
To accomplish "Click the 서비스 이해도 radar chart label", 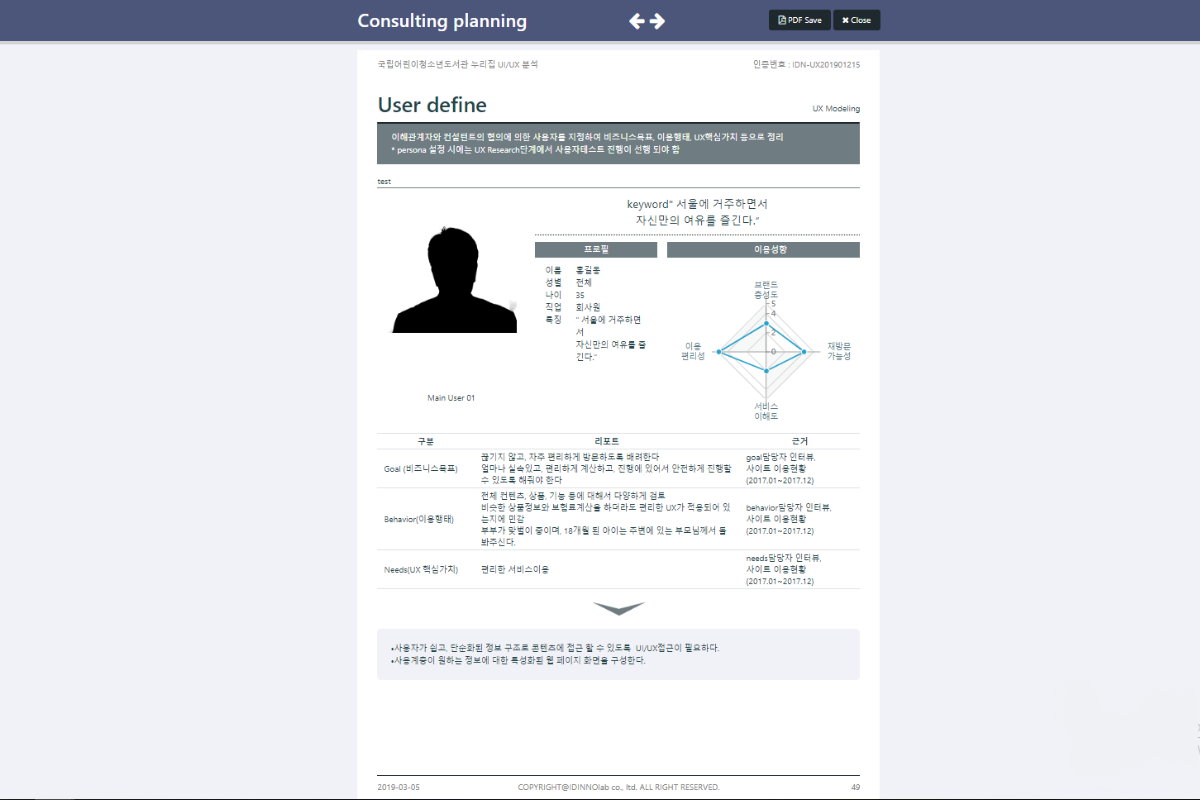I will [766, 410].
